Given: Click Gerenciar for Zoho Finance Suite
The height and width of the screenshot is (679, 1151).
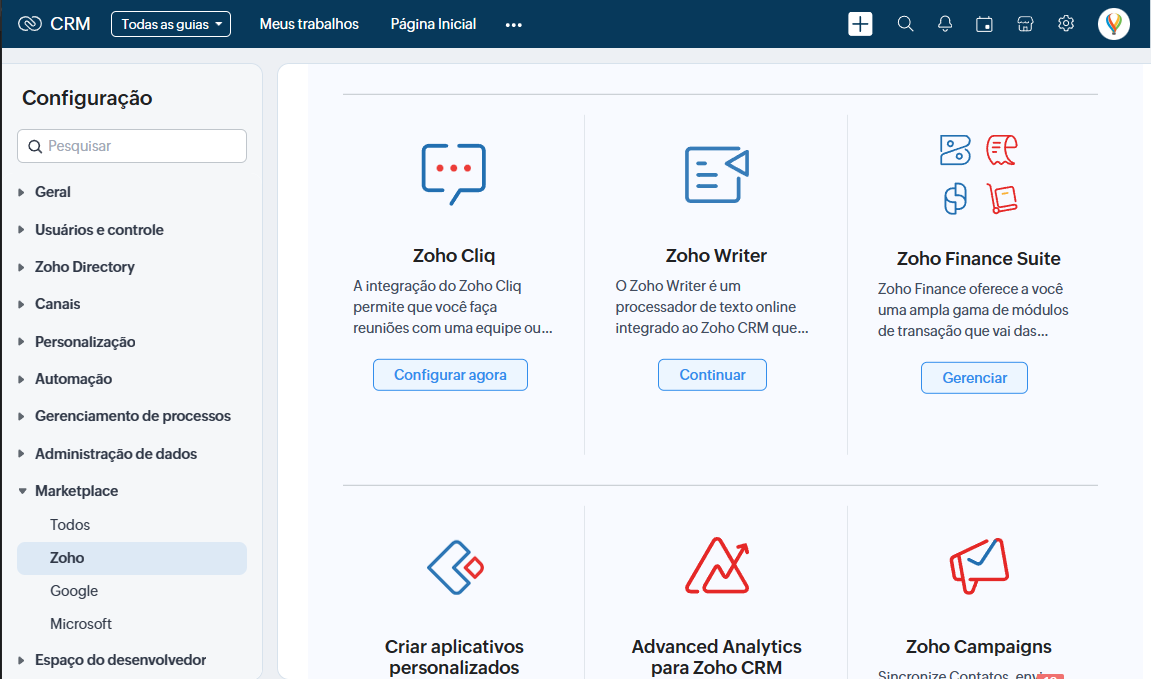Looking at the screenshot, I should click(974, 378).
